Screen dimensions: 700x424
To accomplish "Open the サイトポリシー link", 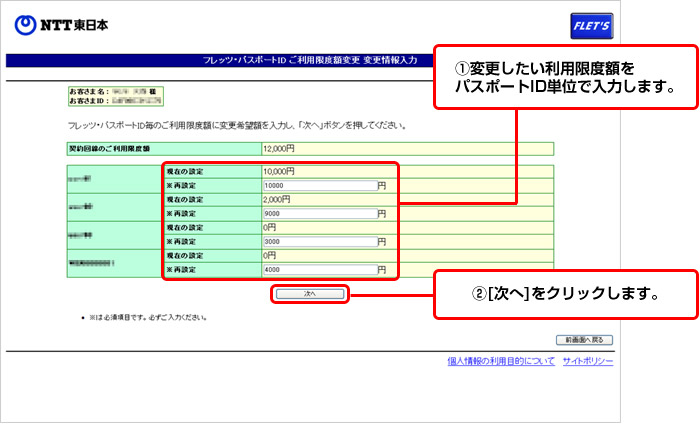I will click(587, 361).
